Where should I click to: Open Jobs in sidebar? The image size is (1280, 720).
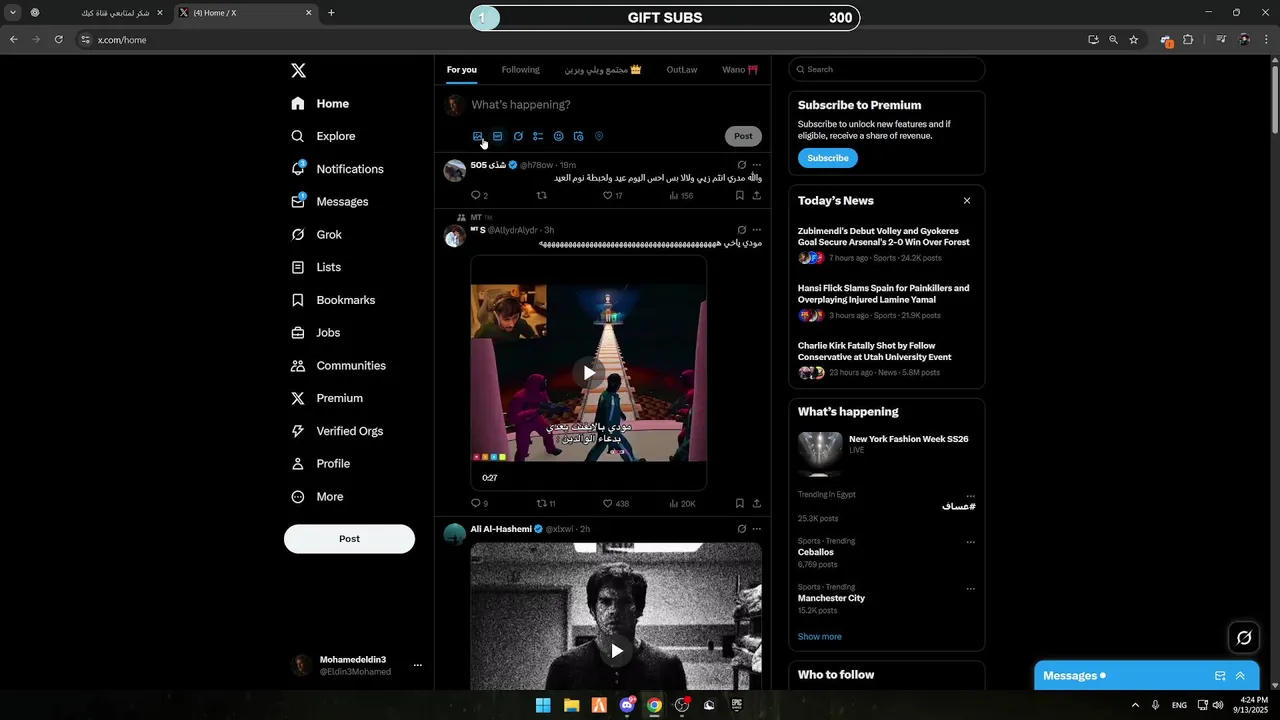(x=317, y=333)
